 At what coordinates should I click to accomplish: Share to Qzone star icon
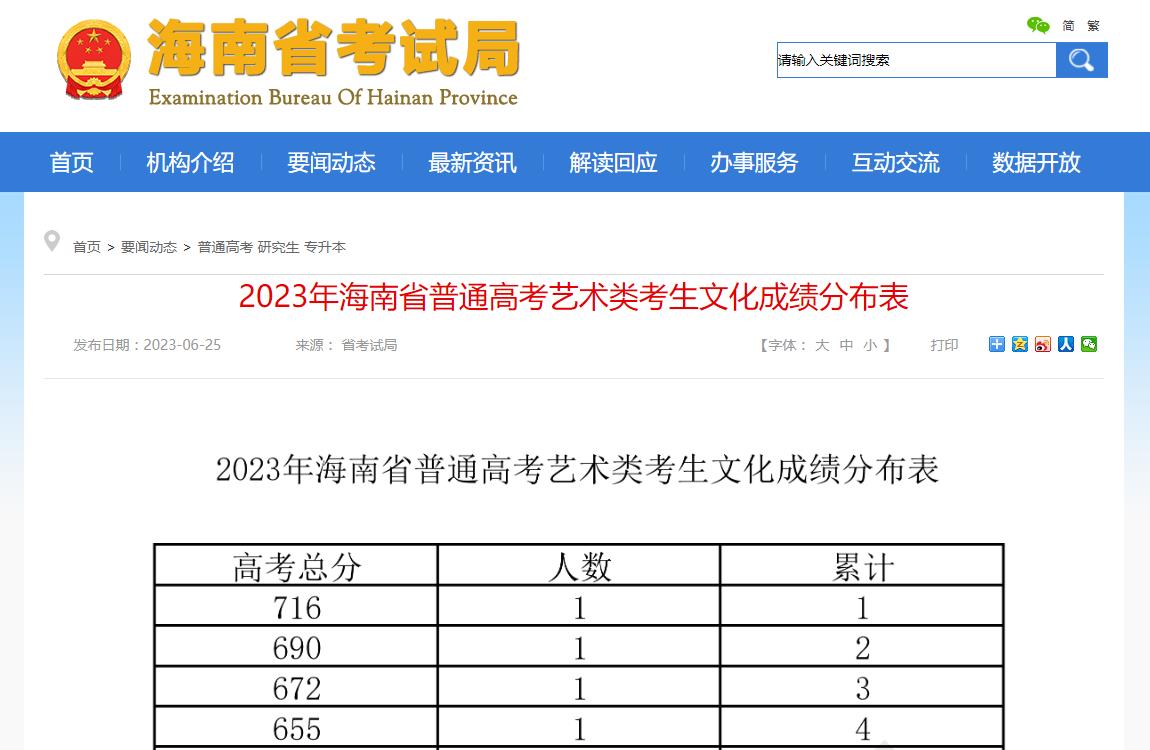(1019, 344)
